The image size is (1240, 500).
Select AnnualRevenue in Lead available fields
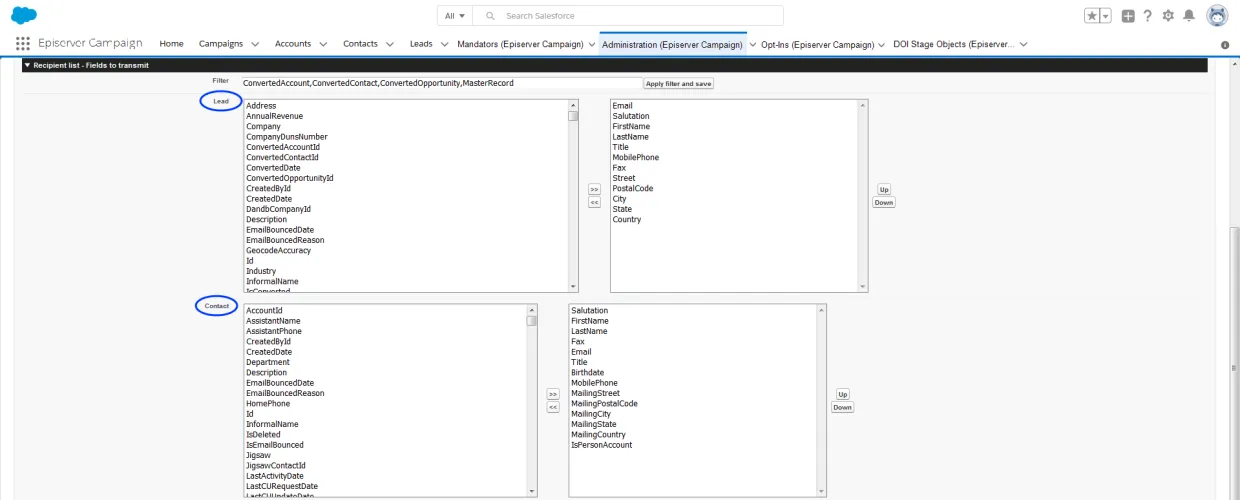coord(274,116)
